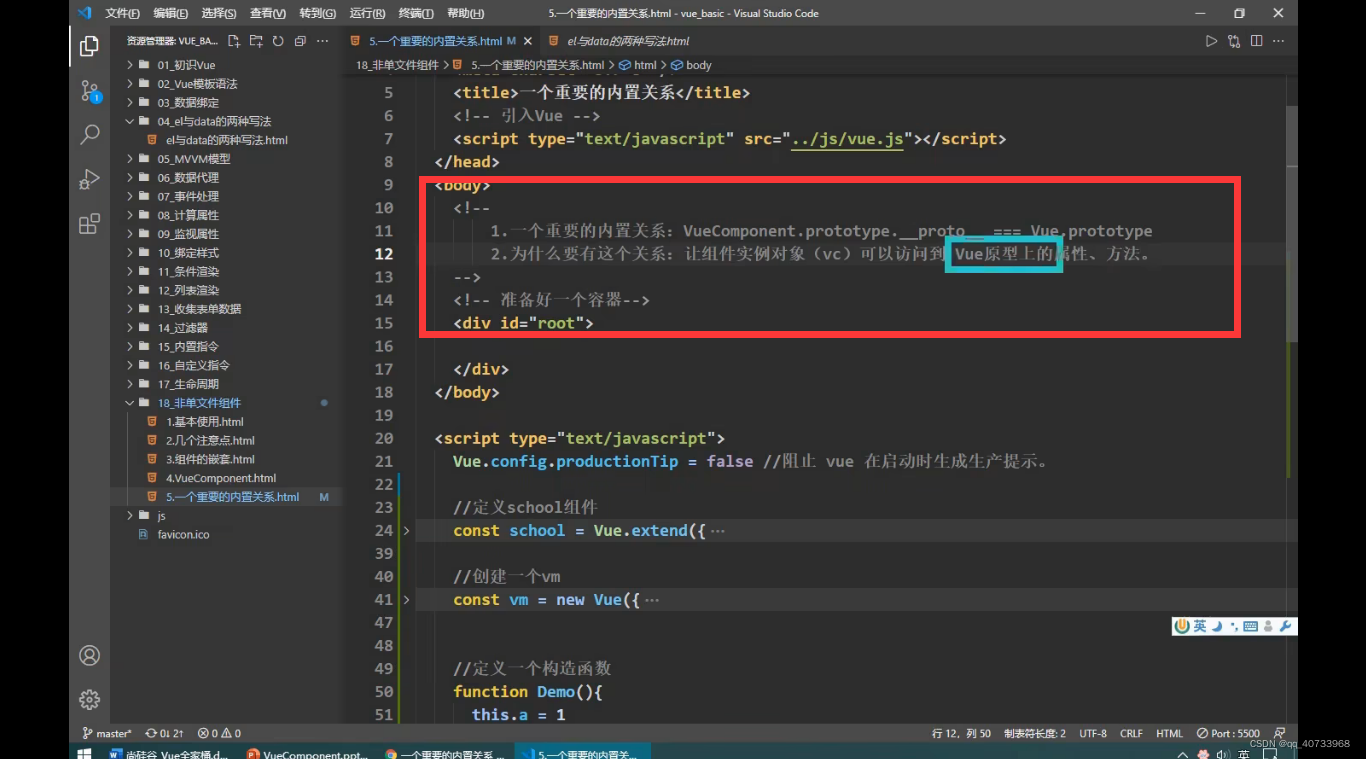Click the open changes compare icon
1366x759 pixels.
[x=1234, y=41]
